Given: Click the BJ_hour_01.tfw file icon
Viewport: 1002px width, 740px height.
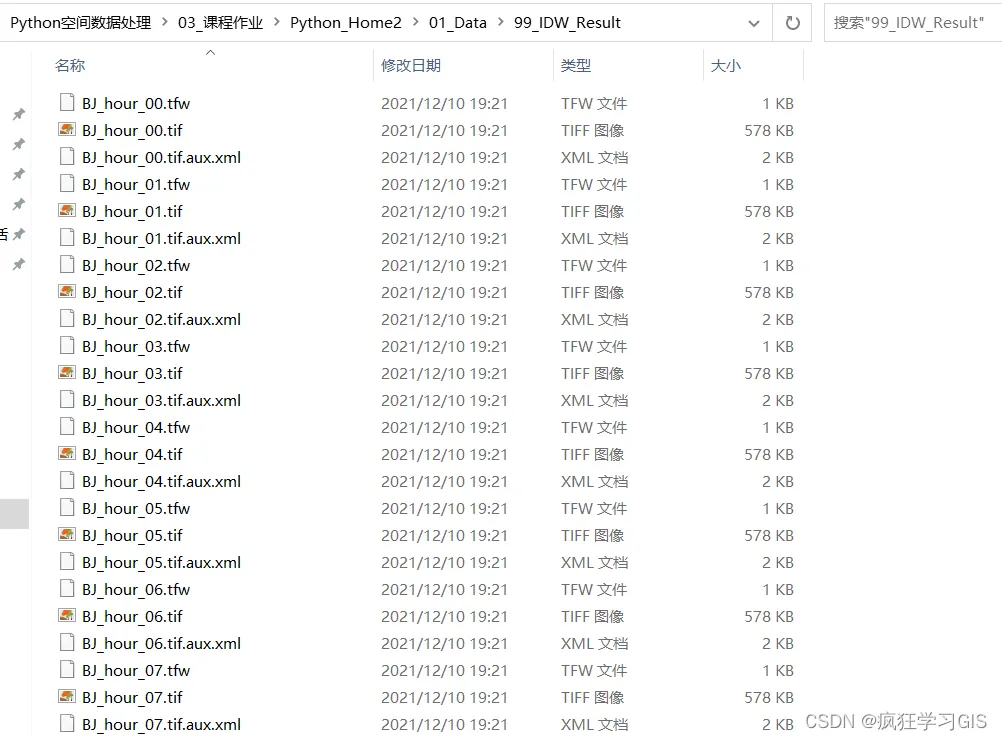Looking at the screenshot, I should pyautogui.click(x=67, y=184).
